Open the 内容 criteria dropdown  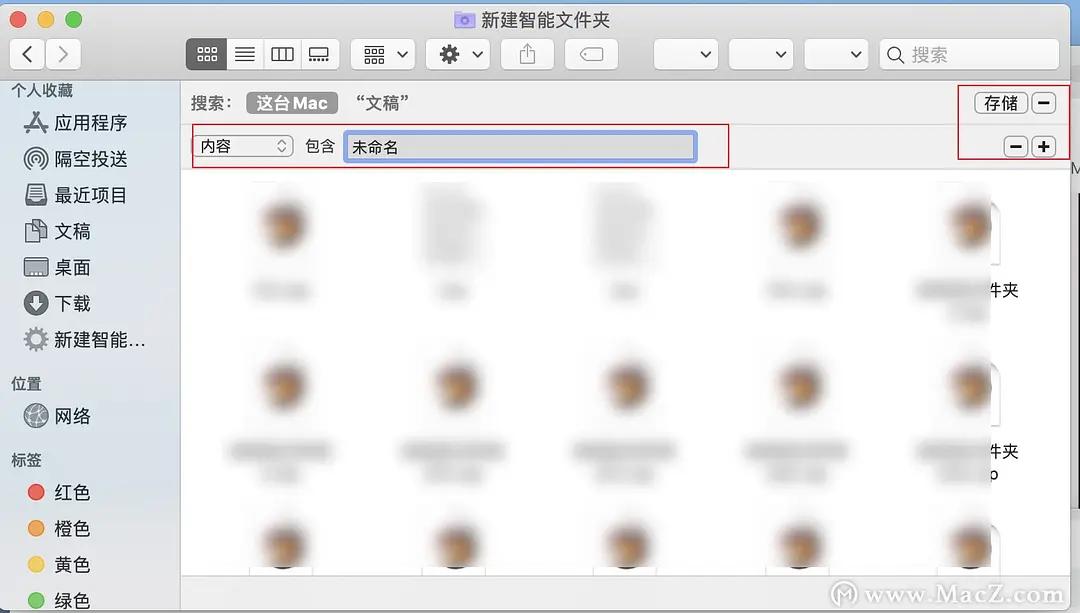[x=243, y=145]
